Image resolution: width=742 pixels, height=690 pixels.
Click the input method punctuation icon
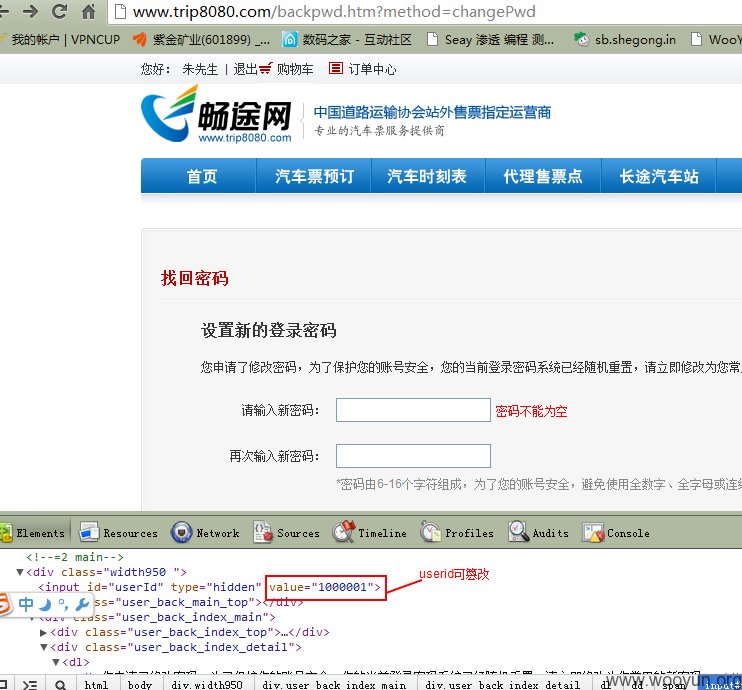tap(63, 604)
